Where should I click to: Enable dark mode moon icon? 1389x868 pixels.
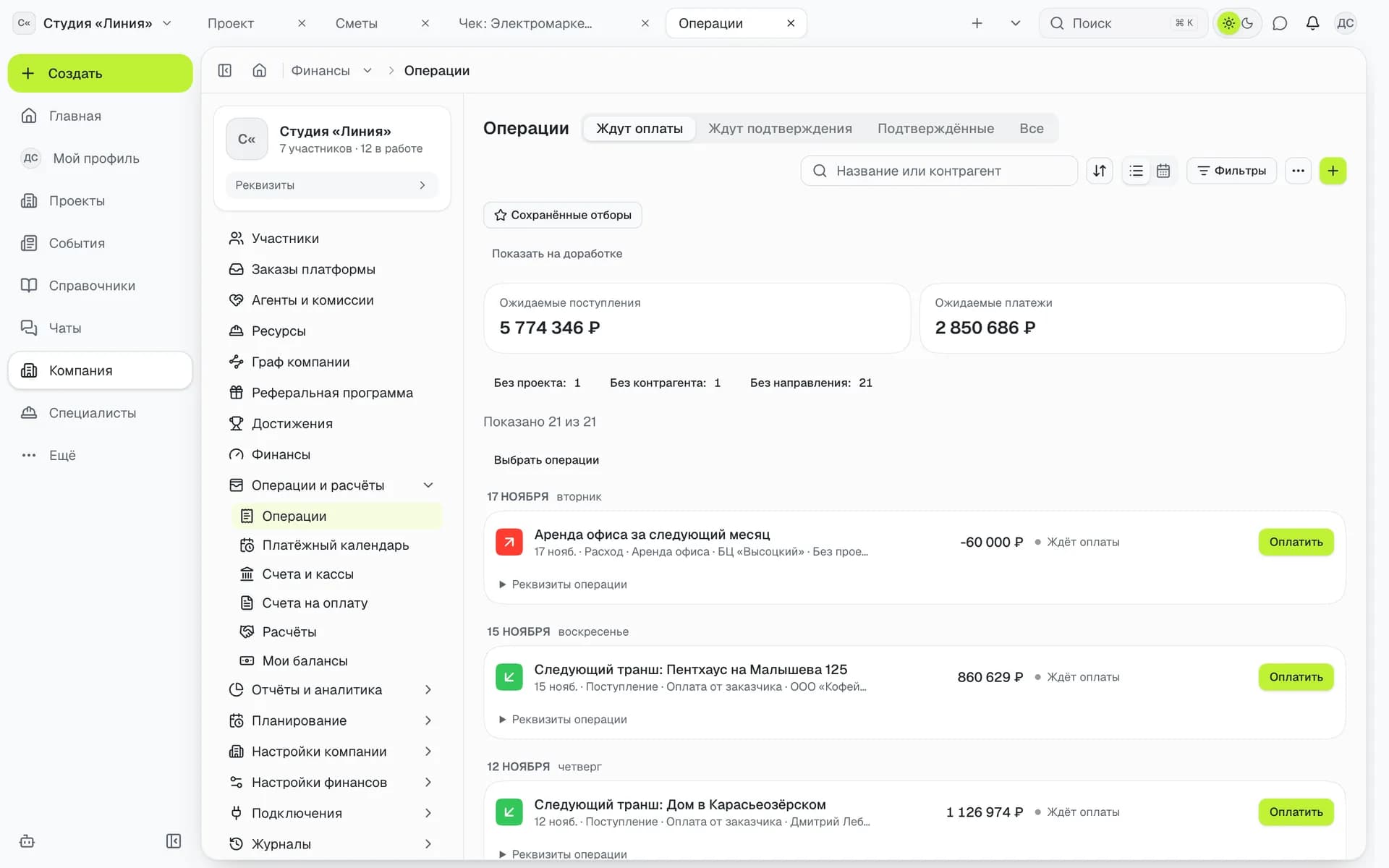(x=1248, y=23)
